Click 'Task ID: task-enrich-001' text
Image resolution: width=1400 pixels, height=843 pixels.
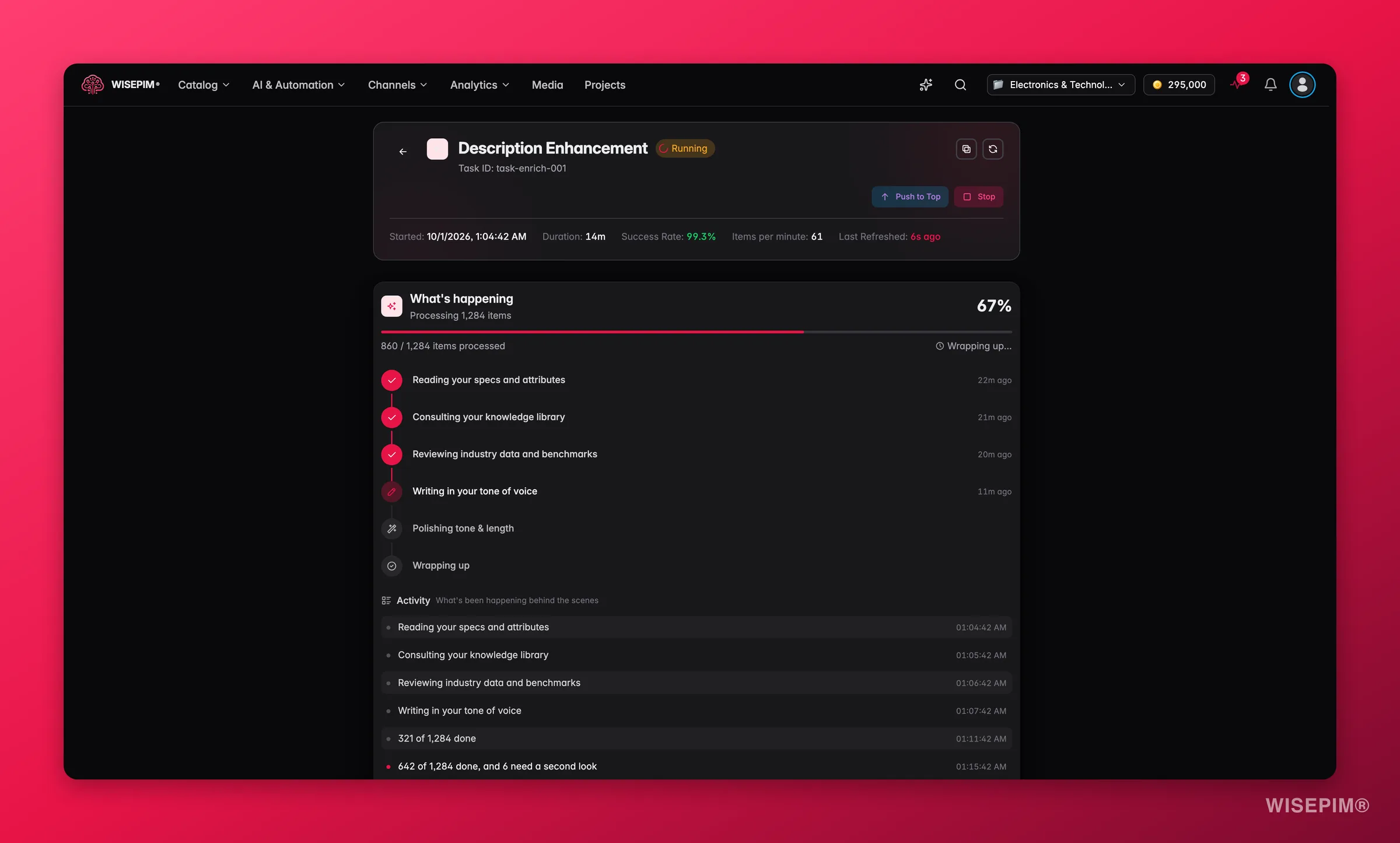pos(512,168)
